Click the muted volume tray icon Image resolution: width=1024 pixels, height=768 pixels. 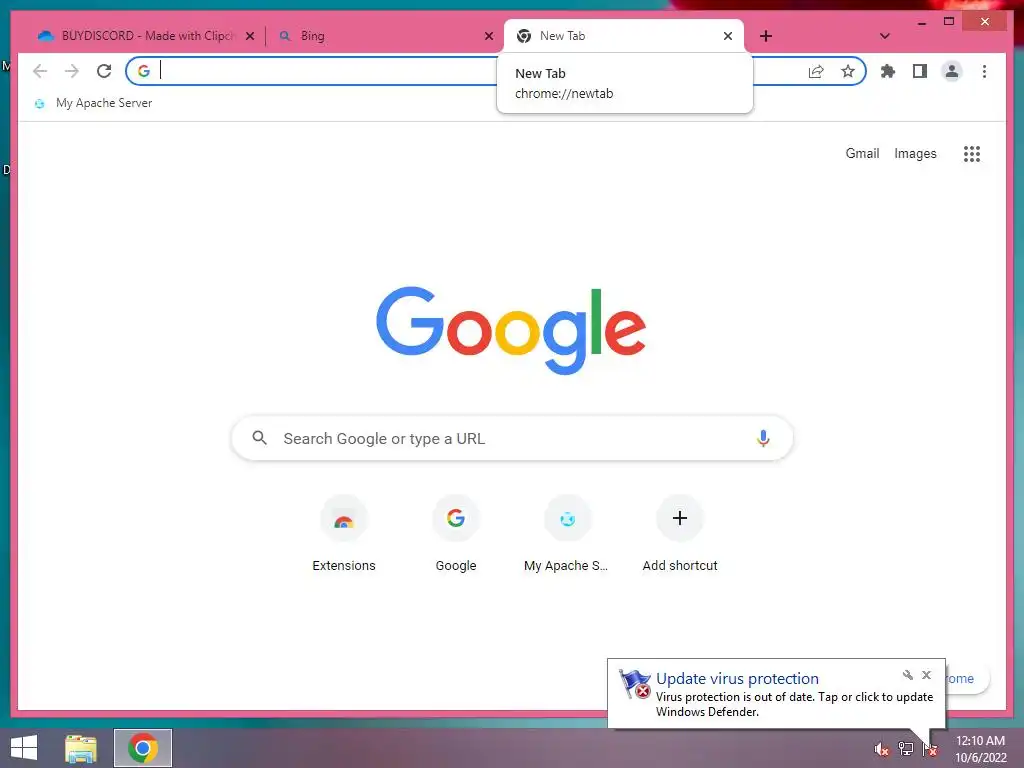881,749
